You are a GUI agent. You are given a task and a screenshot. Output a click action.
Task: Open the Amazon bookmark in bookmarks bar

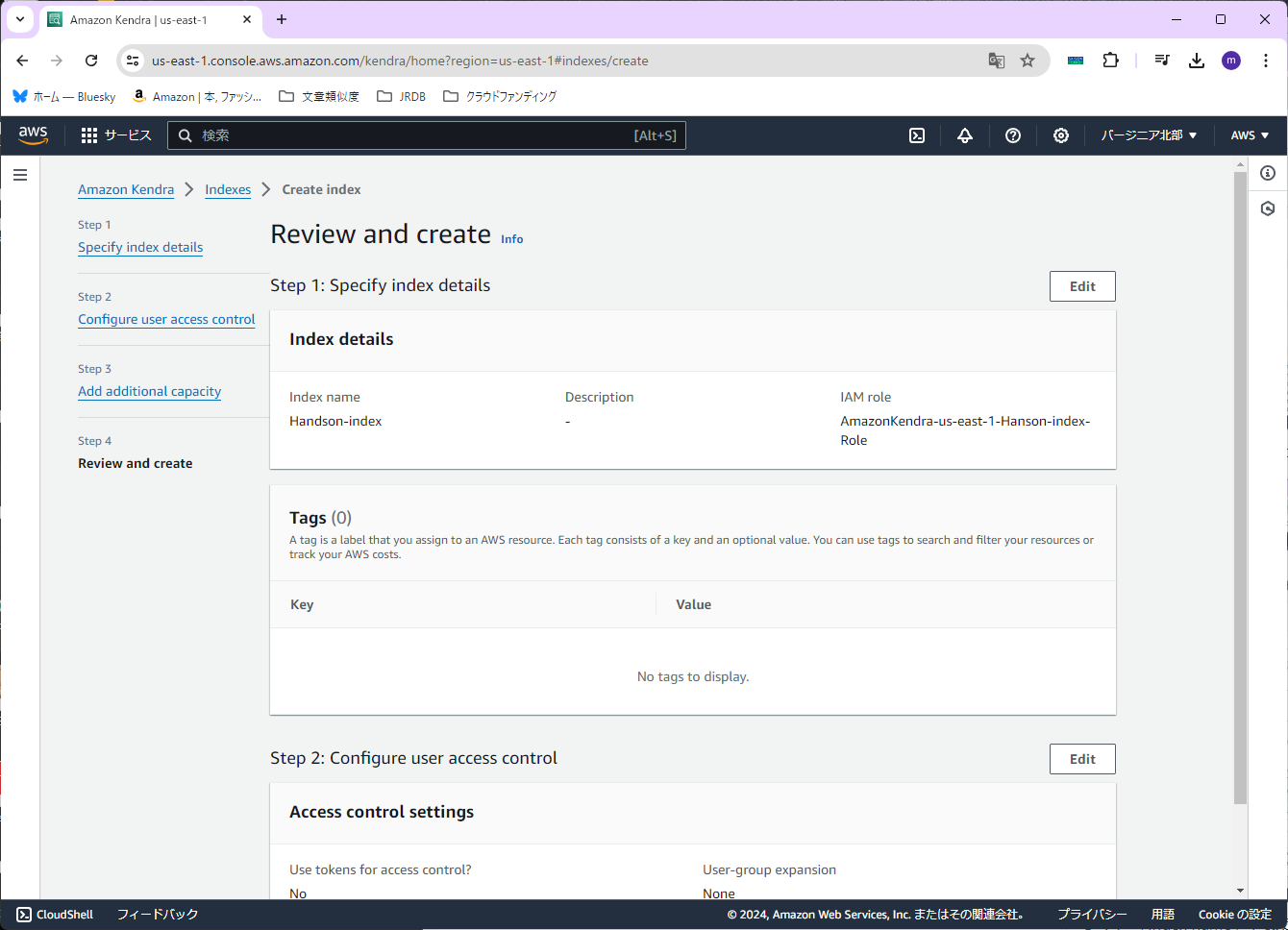coord(197,96)
